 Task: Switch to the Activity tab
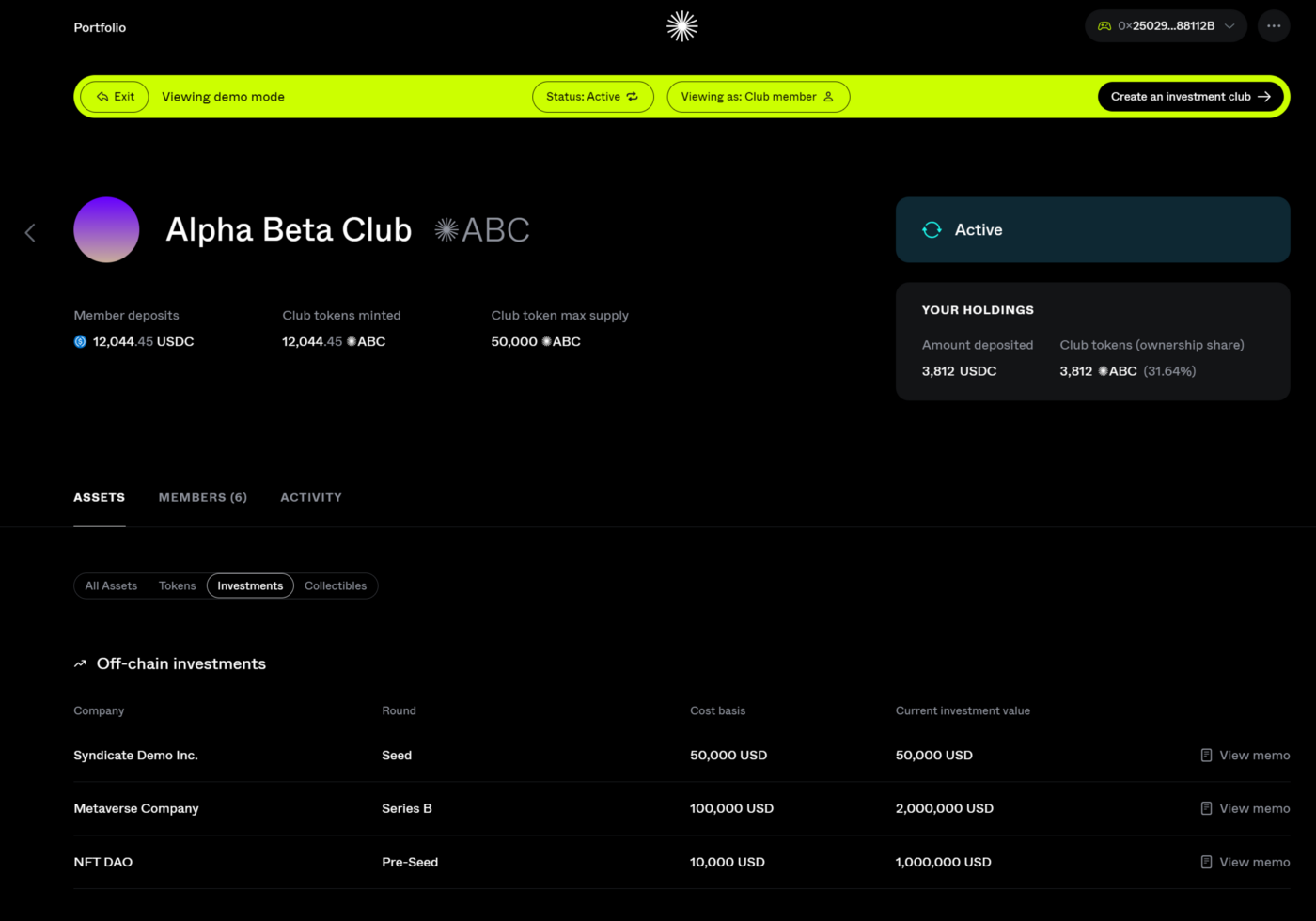[x=311, y=497]
